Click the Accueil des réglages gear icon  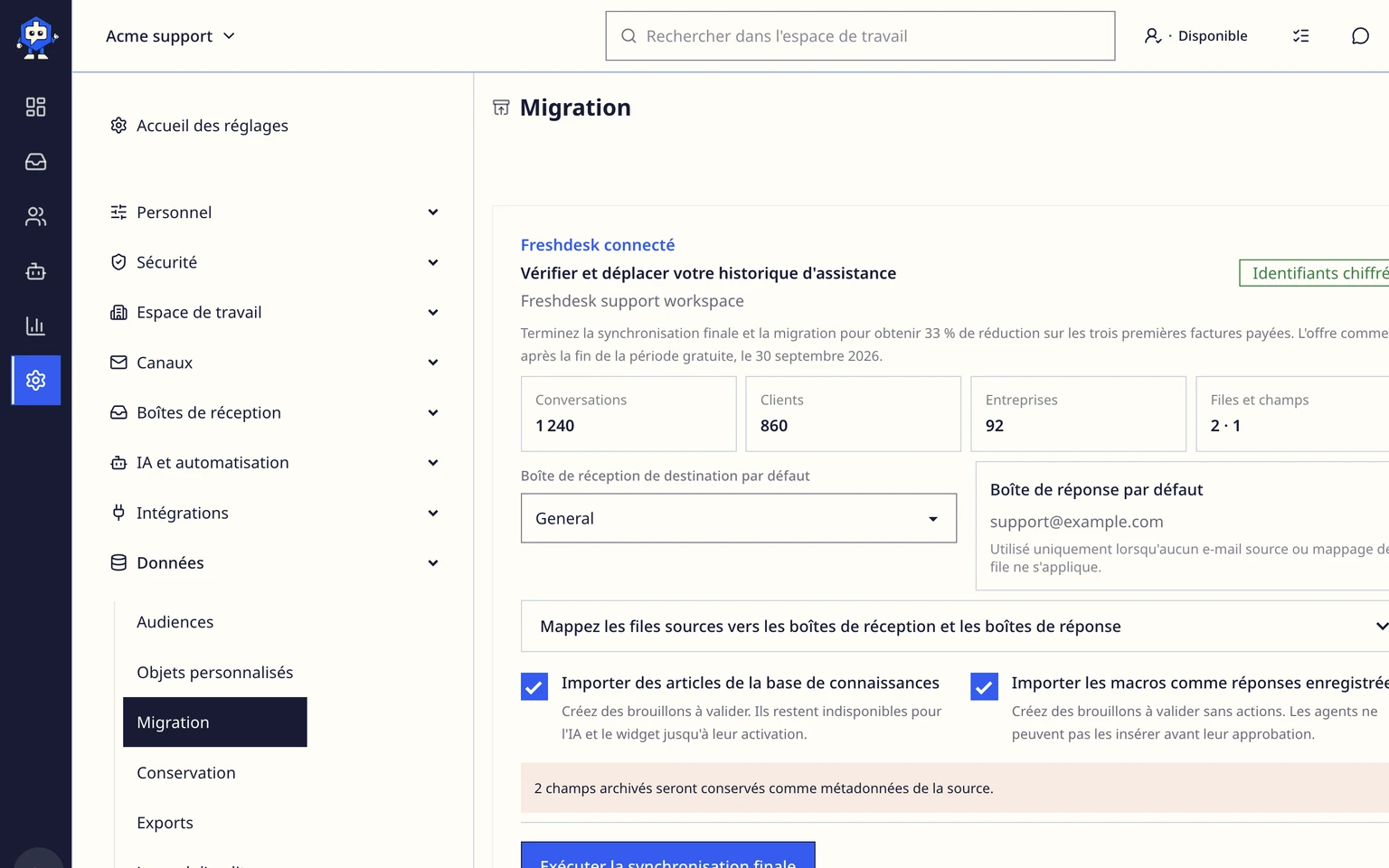[118, 125]
